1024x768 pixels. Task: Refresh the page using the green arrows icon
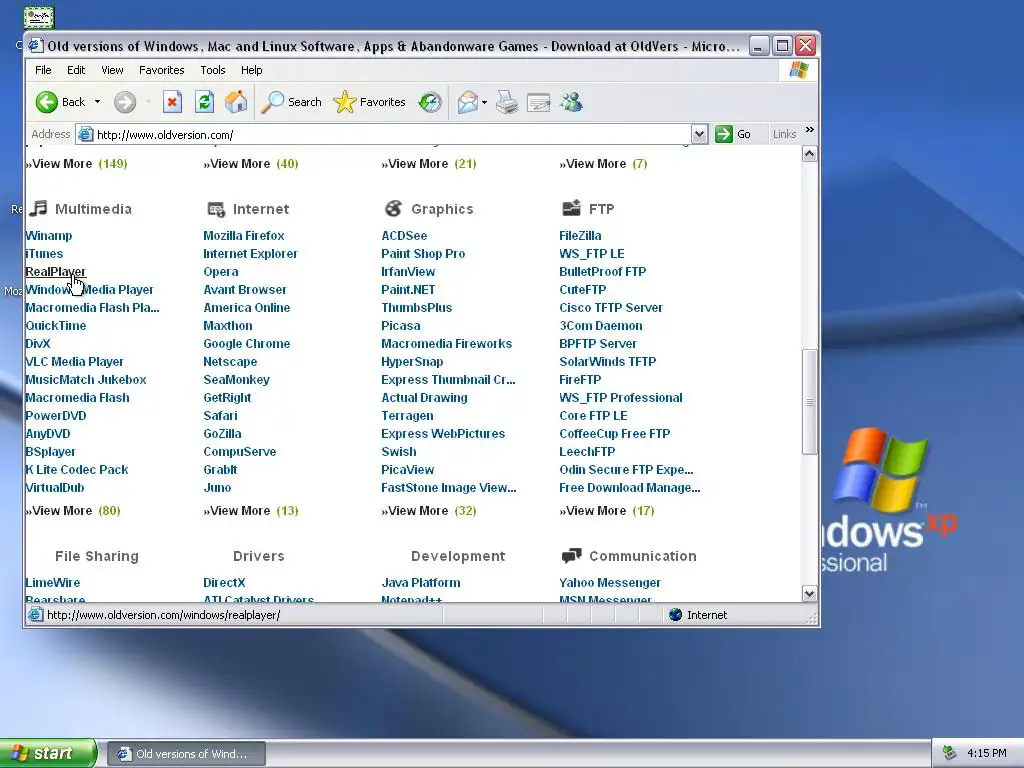click(204, 102)
